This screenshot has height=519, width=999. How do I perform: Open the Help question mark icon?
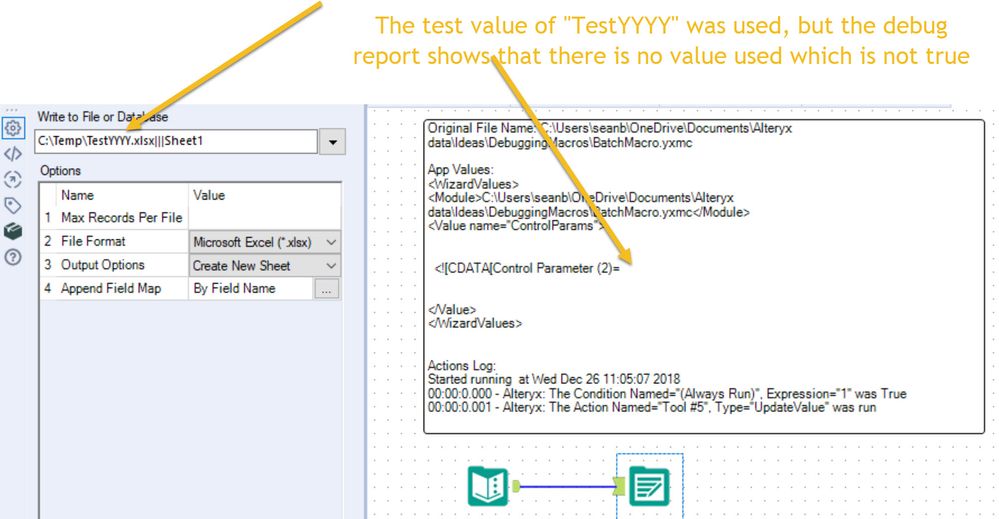point(13,257)
